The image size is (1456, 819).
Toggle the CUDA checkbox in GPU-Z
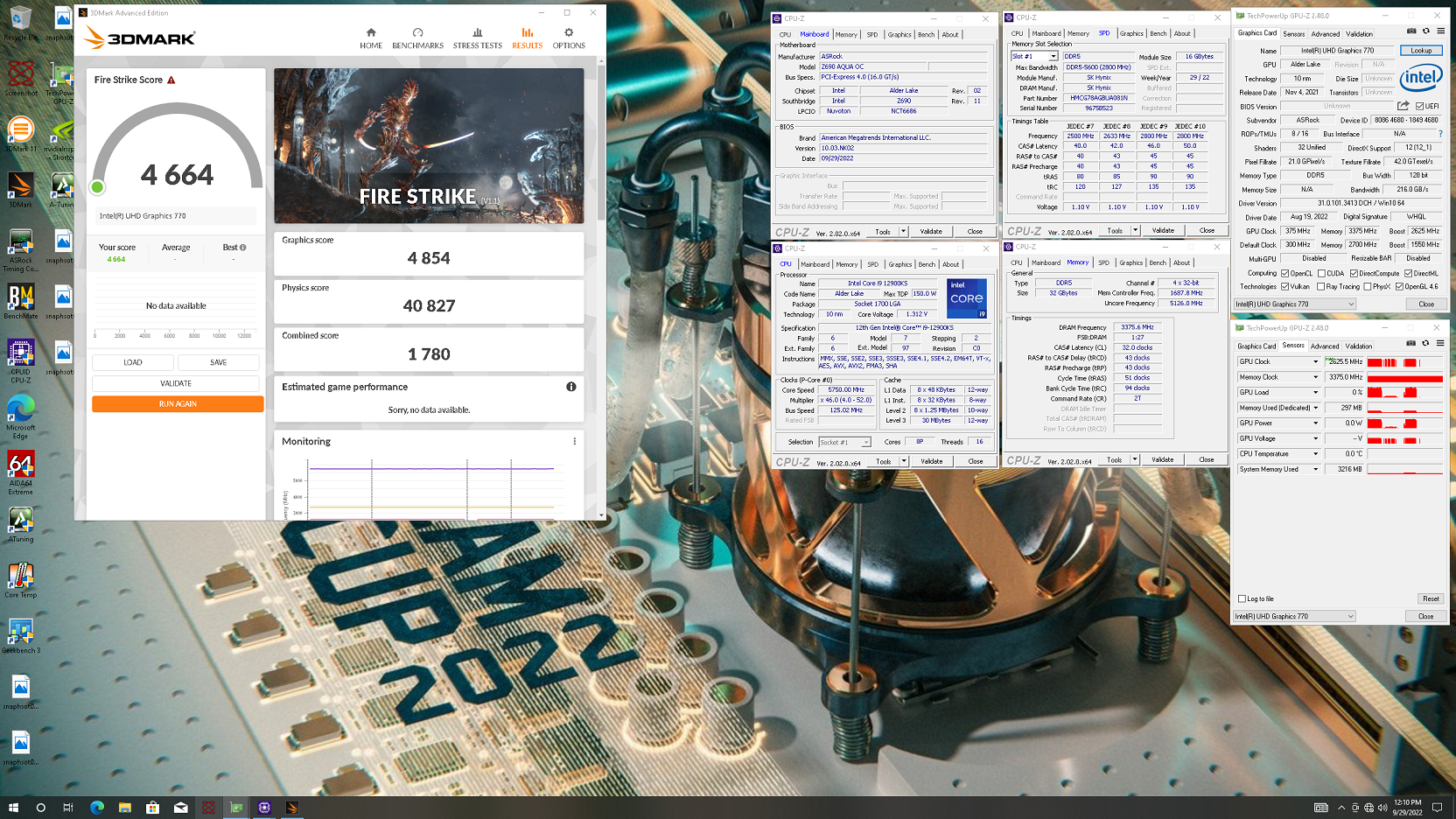[1320, 273]
